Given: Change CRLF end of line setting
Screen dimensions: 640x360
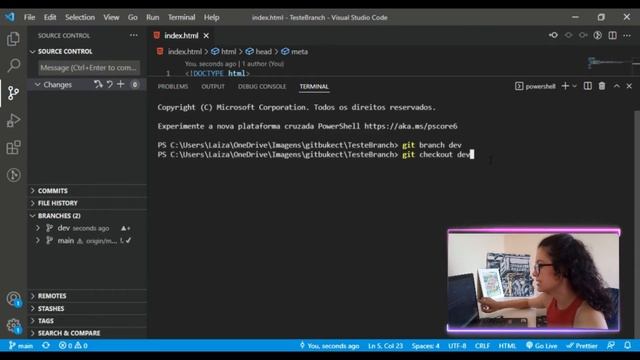Looking at the screenshot, I should click(x=482, y=346).
